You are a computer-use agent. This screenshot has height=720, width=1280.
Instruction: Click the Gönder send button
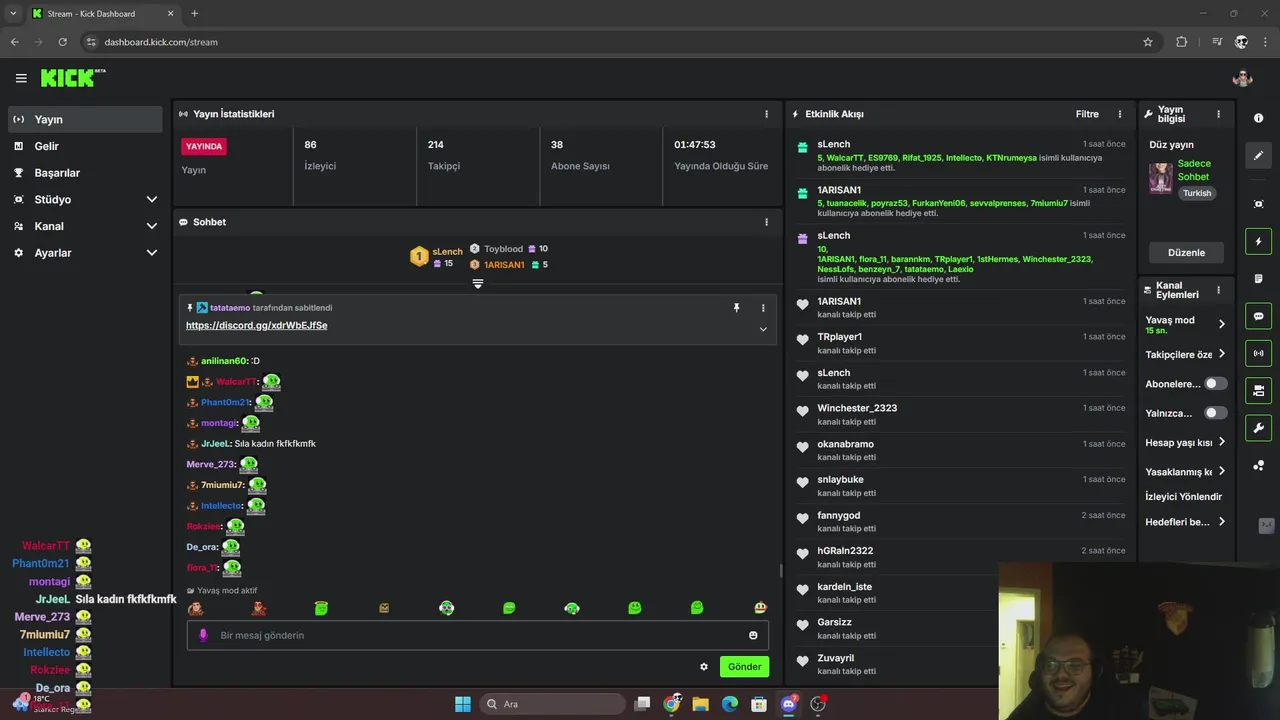point(744,667)
